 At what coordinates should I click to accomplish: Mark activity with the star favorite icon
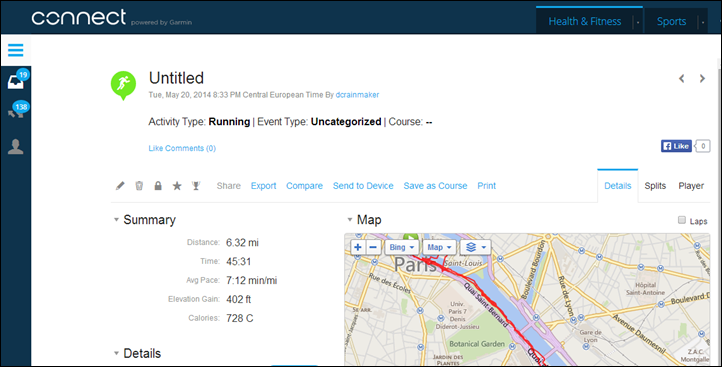pyautogui.click(x=177, y=186)
